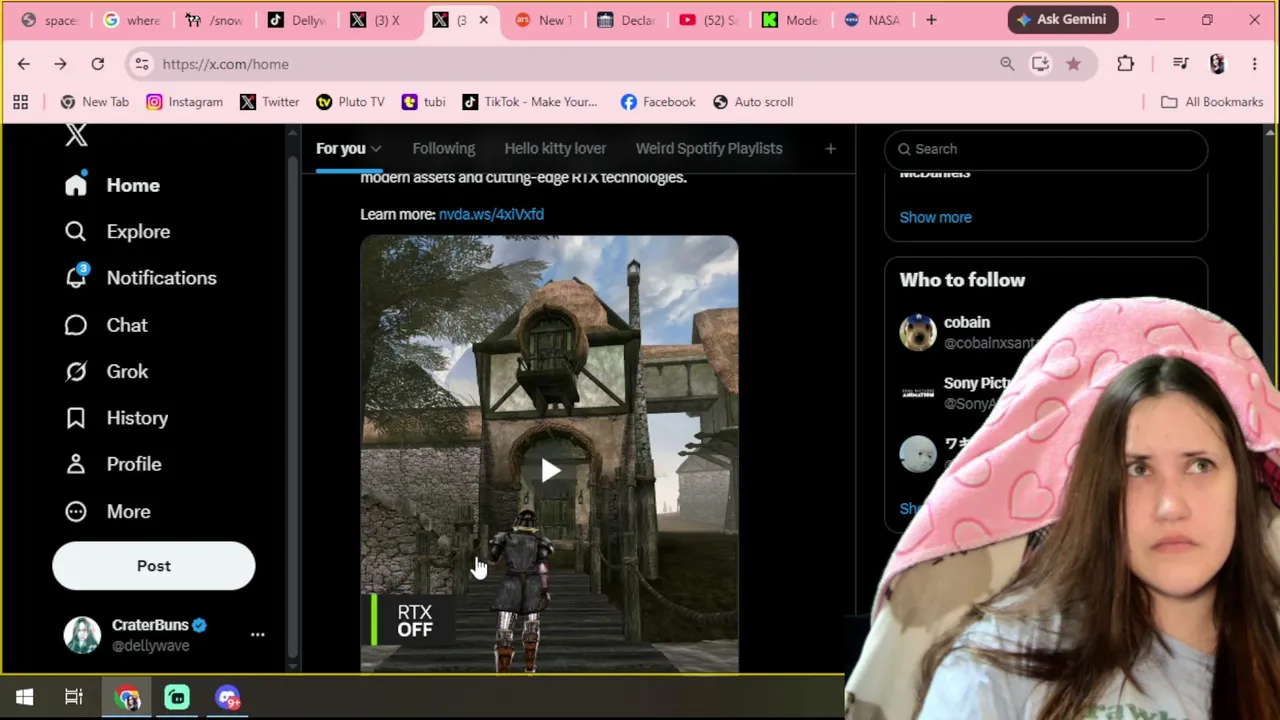Open Explore from the sidebar
The image size is (1280, 720).
pyautogui.click(x=117, y=231)
